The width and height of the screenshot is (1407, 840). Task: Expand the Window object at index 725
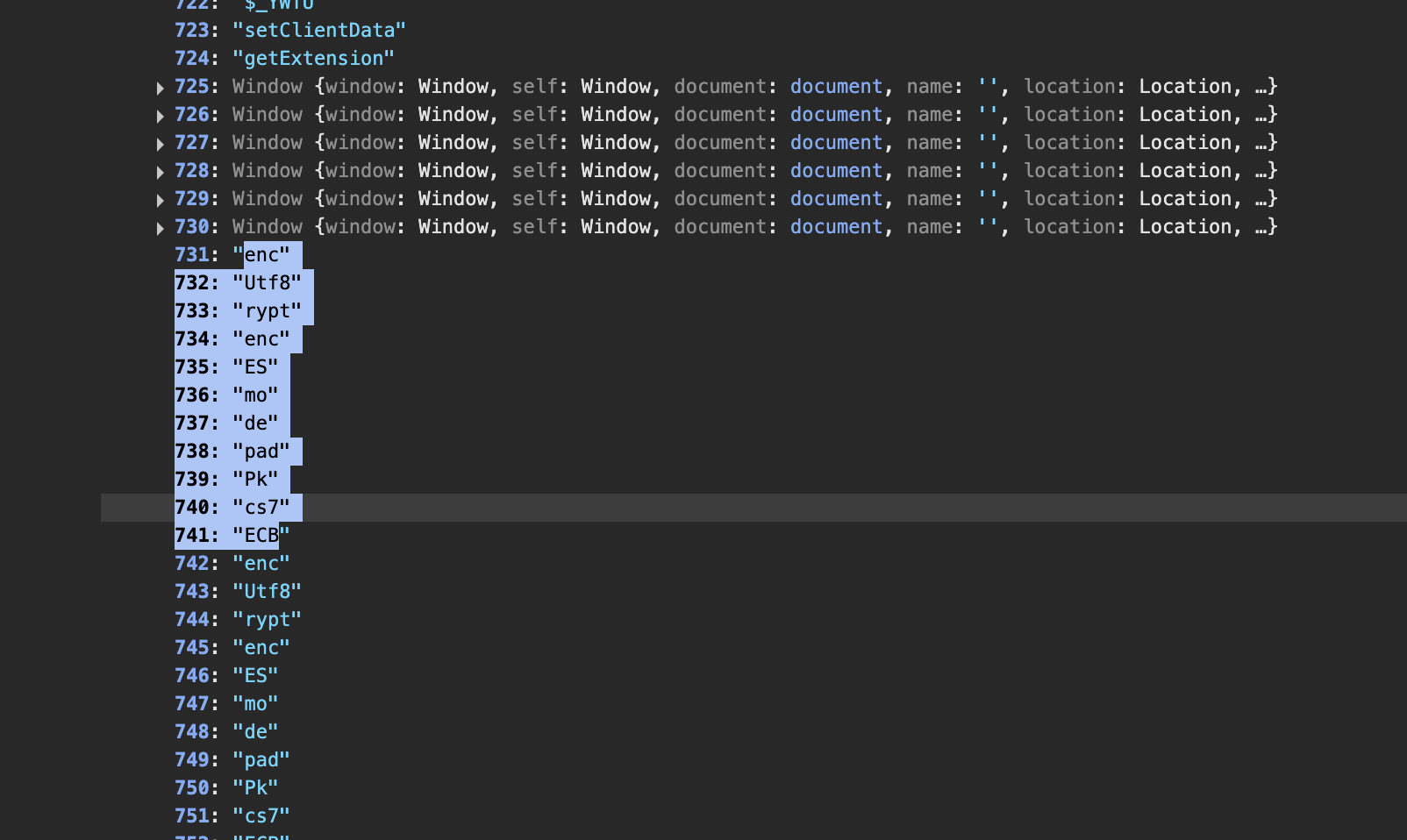(x=160, y=88)
